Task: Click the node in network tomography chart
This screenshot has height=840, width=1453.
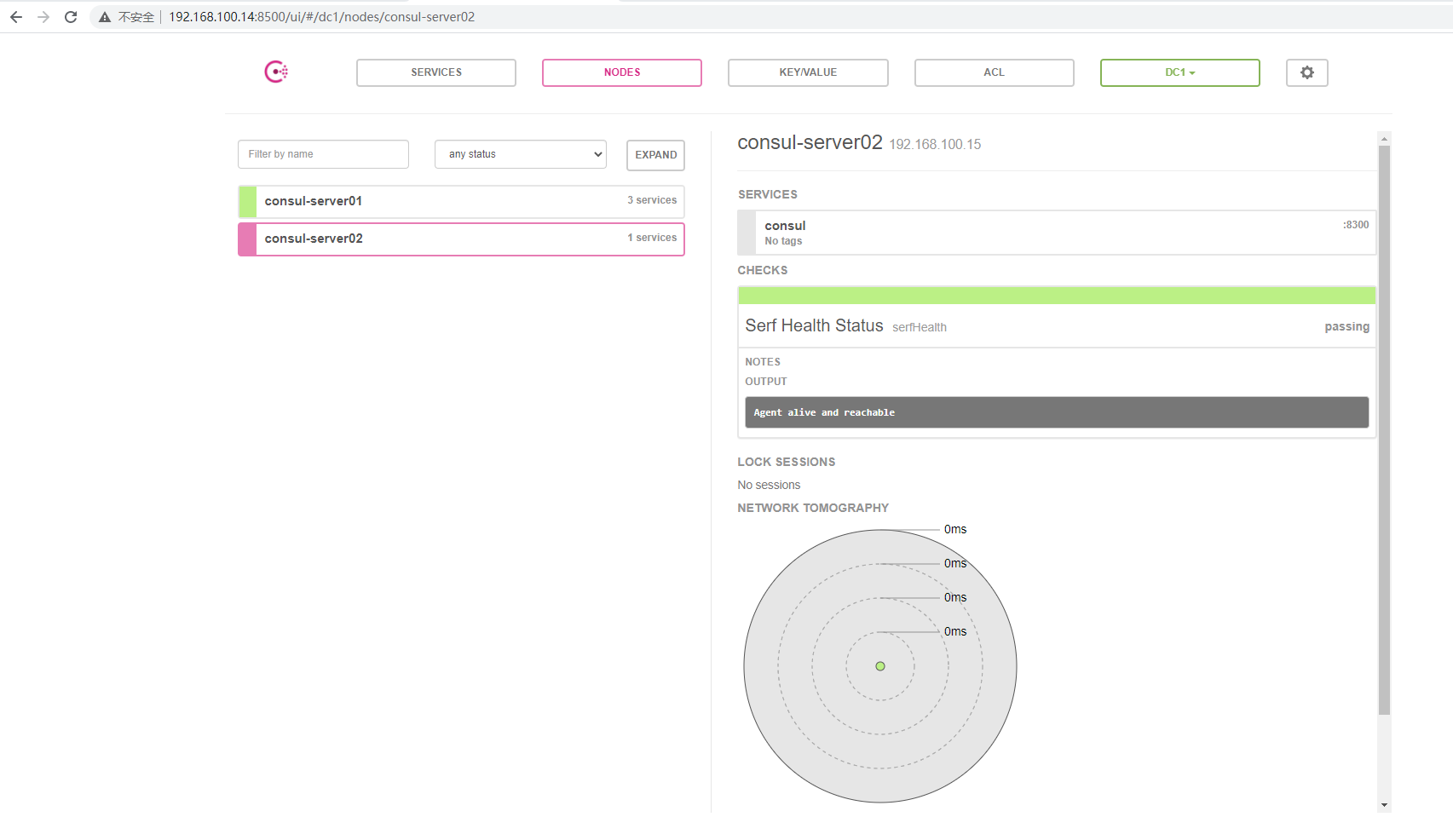Action: [880, 666]
